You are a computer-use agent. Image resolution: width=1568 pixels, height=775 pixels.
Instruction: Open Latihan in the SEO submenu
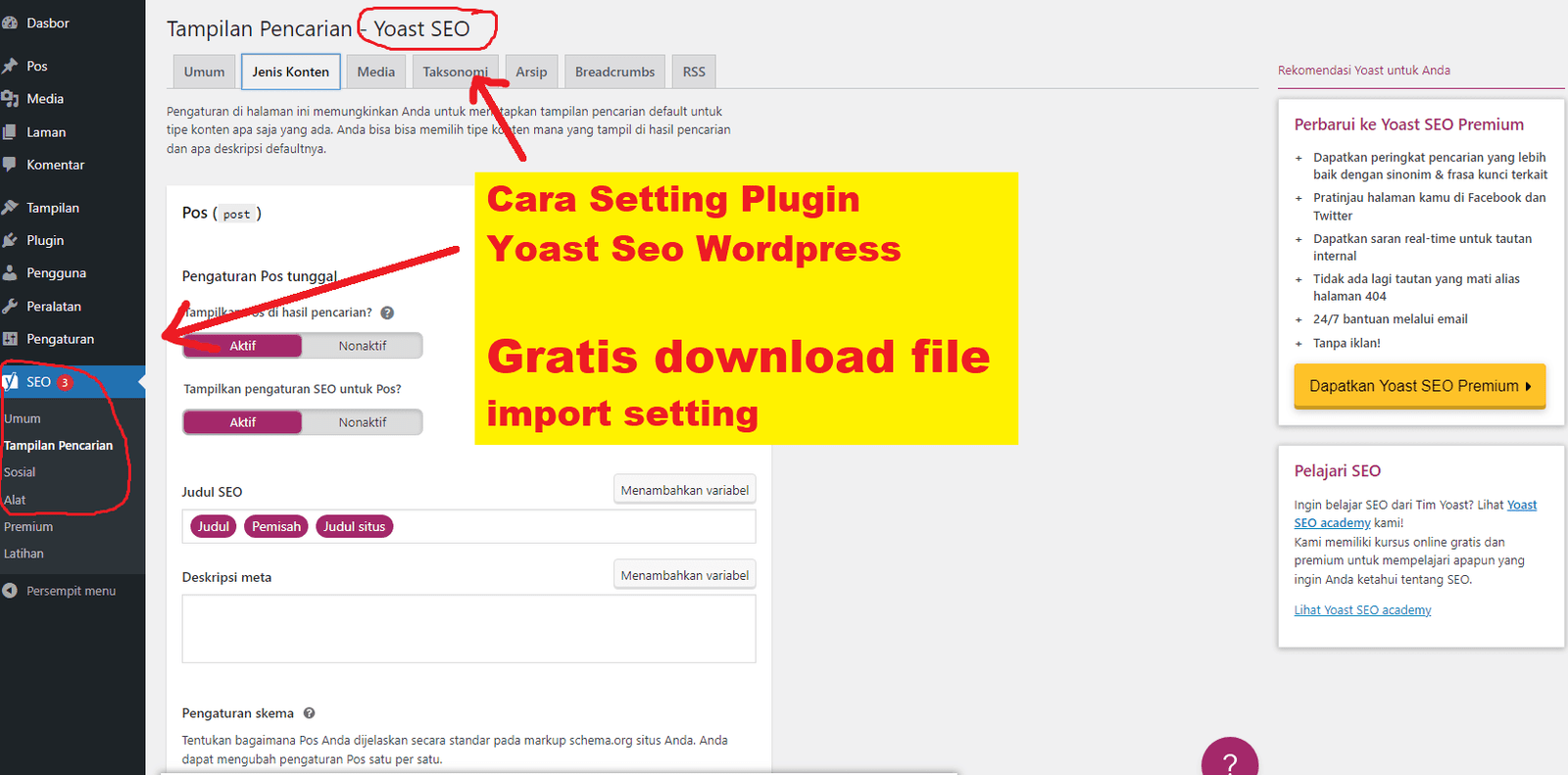(x=24, y=554)
